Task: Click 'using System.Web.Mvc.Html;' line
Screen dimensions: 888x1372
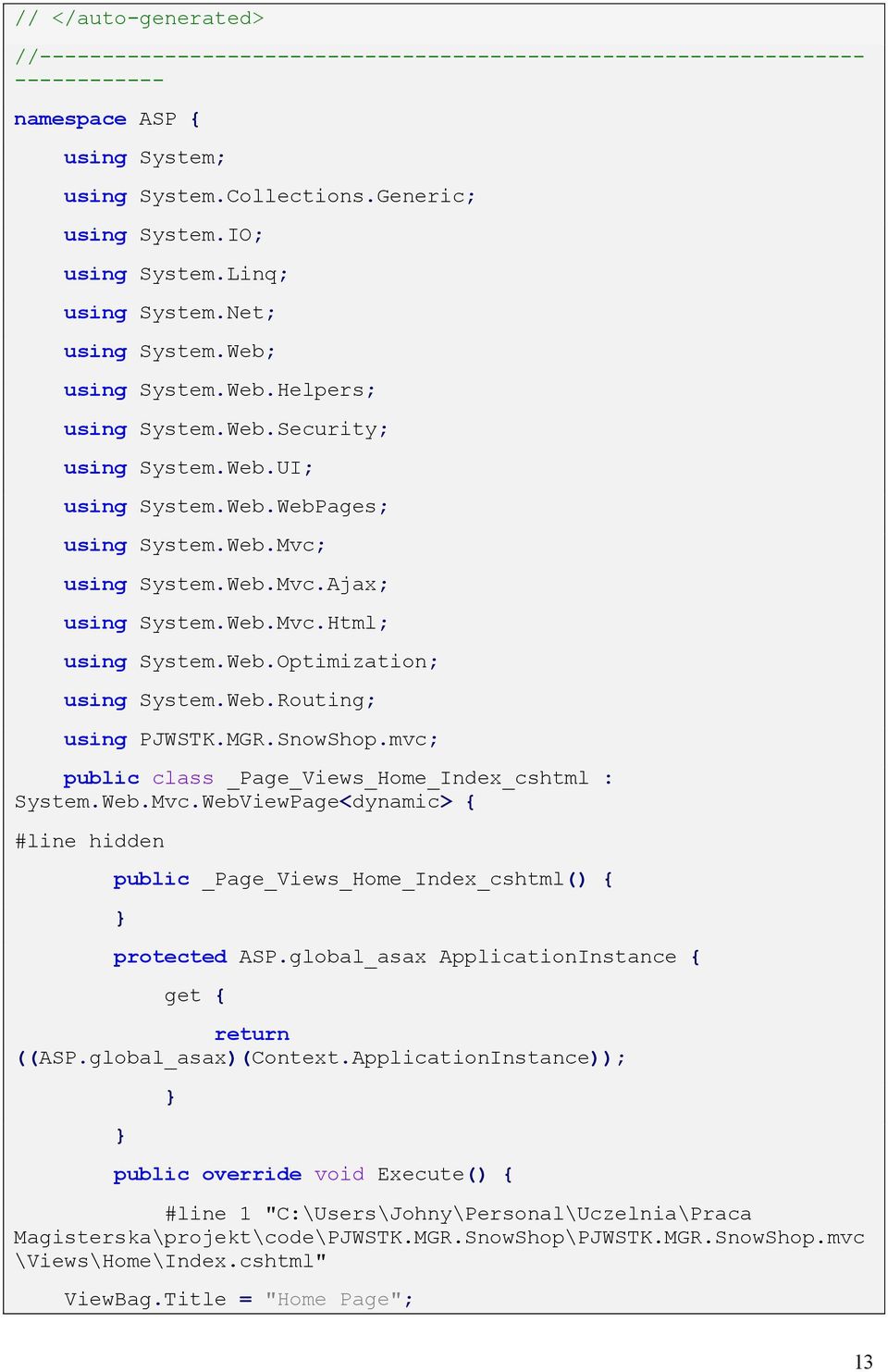Action: coord(226,624)
